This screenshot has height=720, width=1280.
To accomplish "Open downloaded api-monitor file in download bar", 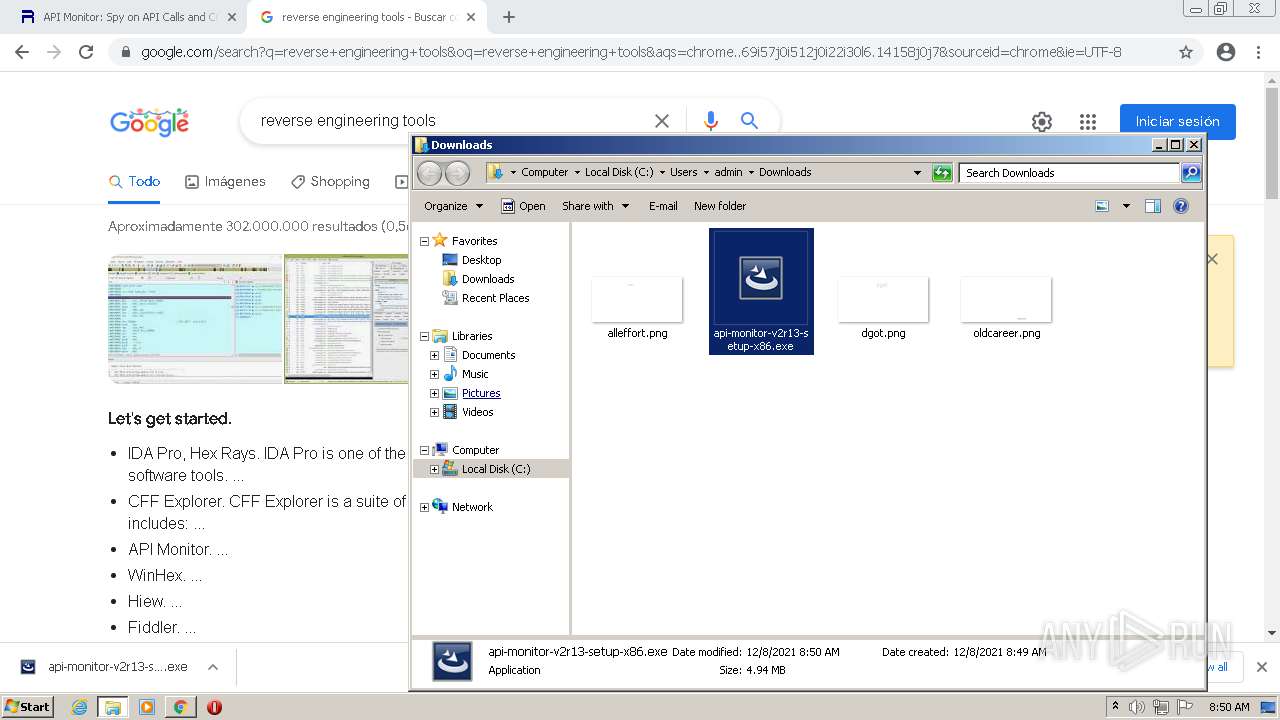I will click(x=105, y=667).
